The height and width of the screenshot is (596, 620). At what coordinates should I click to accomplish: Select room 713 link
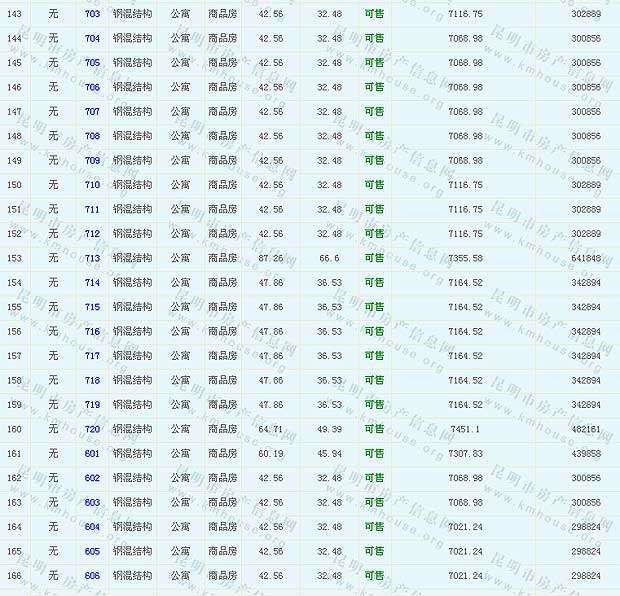click(92, 258)
